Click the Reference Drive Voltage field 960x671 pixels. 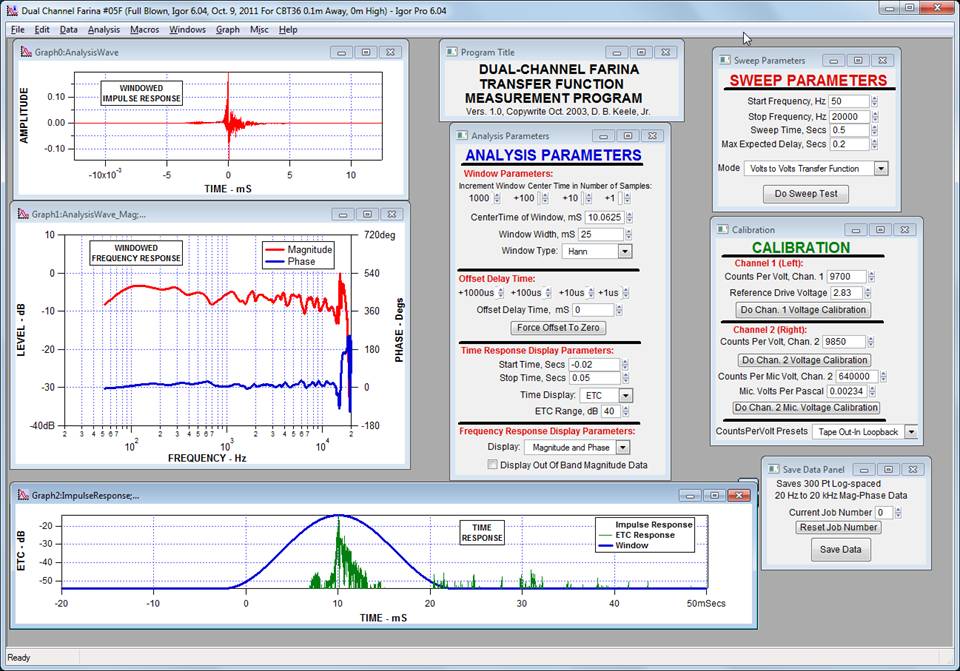tap(846, 293)
